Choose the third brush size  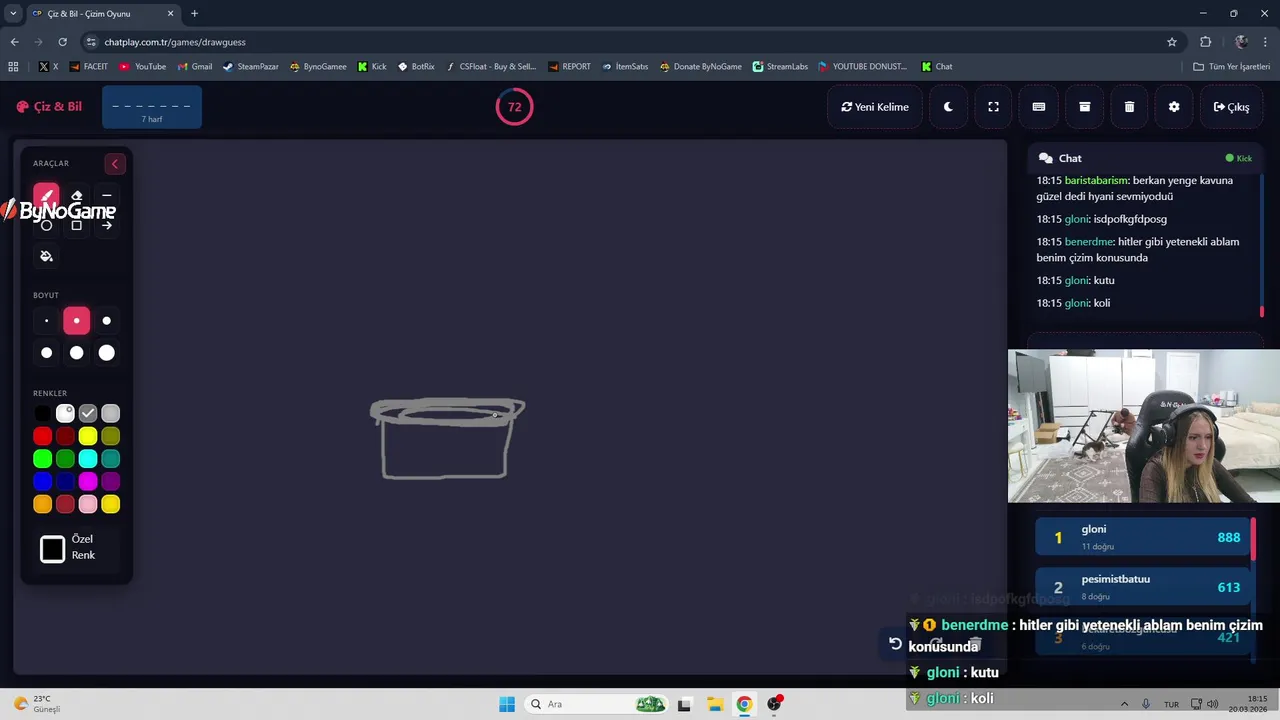107,321
